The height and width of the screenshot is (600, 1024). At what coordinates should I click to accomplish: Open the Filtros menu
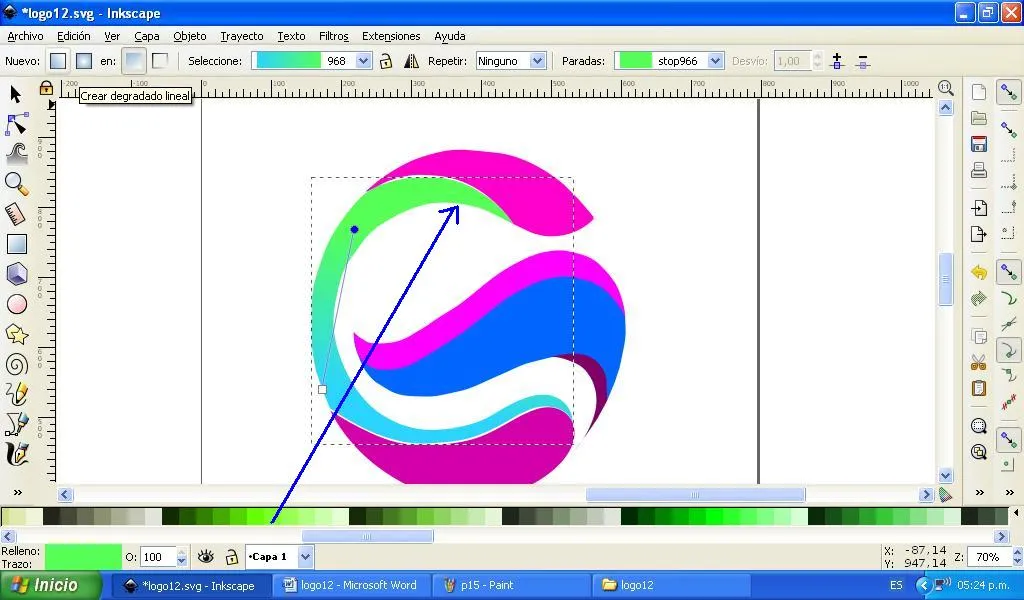(x=333, y=36)
